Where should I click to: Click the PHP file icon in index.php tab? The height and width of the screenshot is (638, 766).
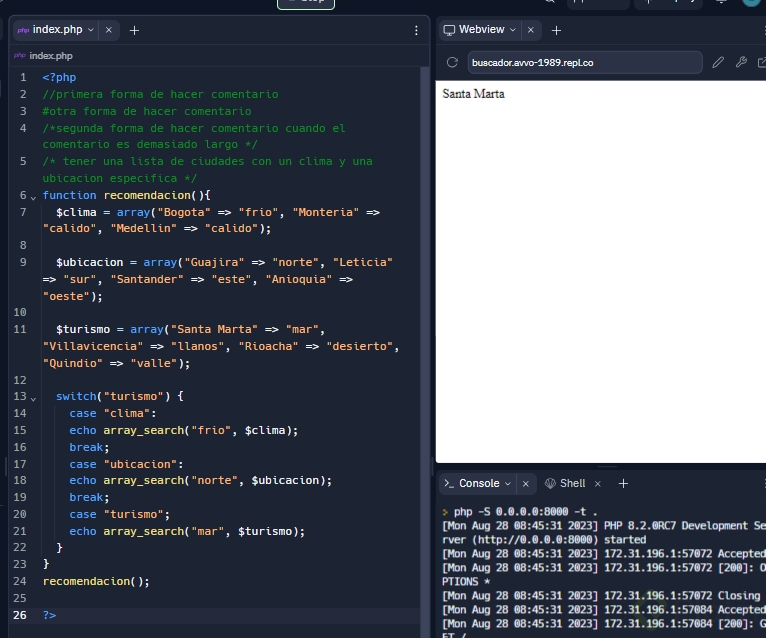tap(23, 30)
